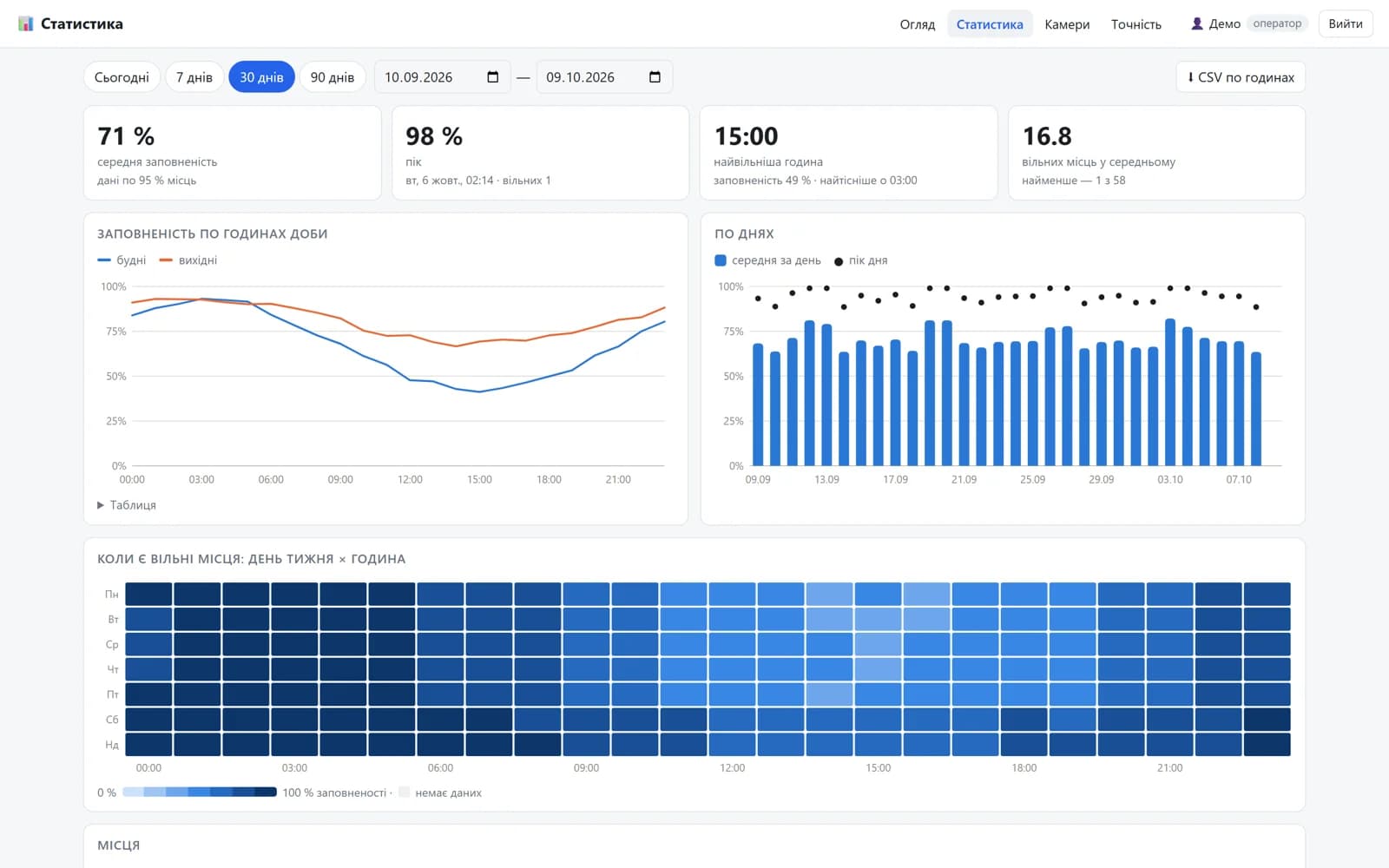The height and width of the screenshot is (868, 1389).
Task: Toggle the будні legend entry
Action: click(x=122, y=260)
